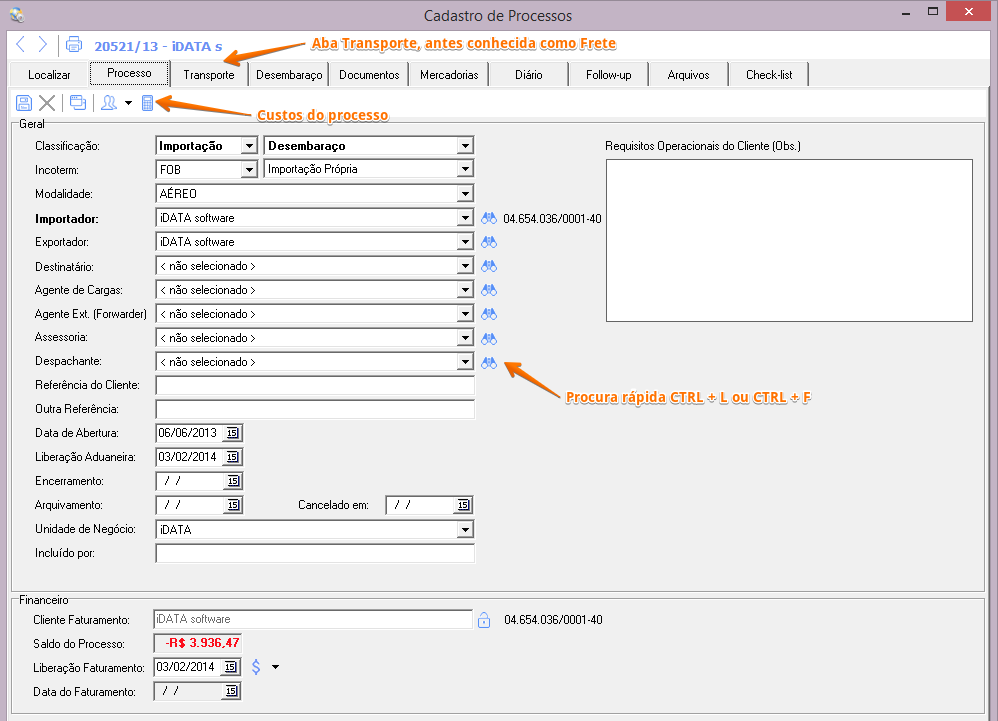Screen dimensions: 998x721
Task: Open the Modalidade dropdown showing AÉREO
Action: click(x=464, y=194)
